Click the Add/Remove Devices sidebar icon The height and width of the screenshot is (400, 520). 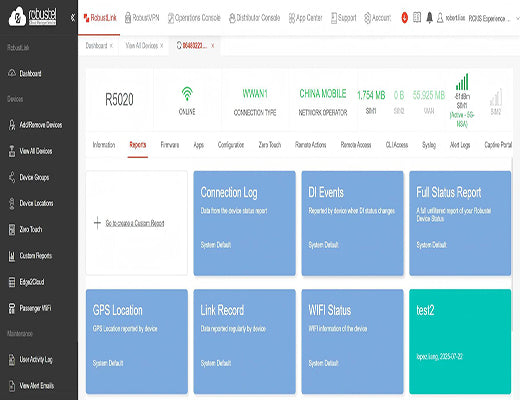click(x=12, y=125)
